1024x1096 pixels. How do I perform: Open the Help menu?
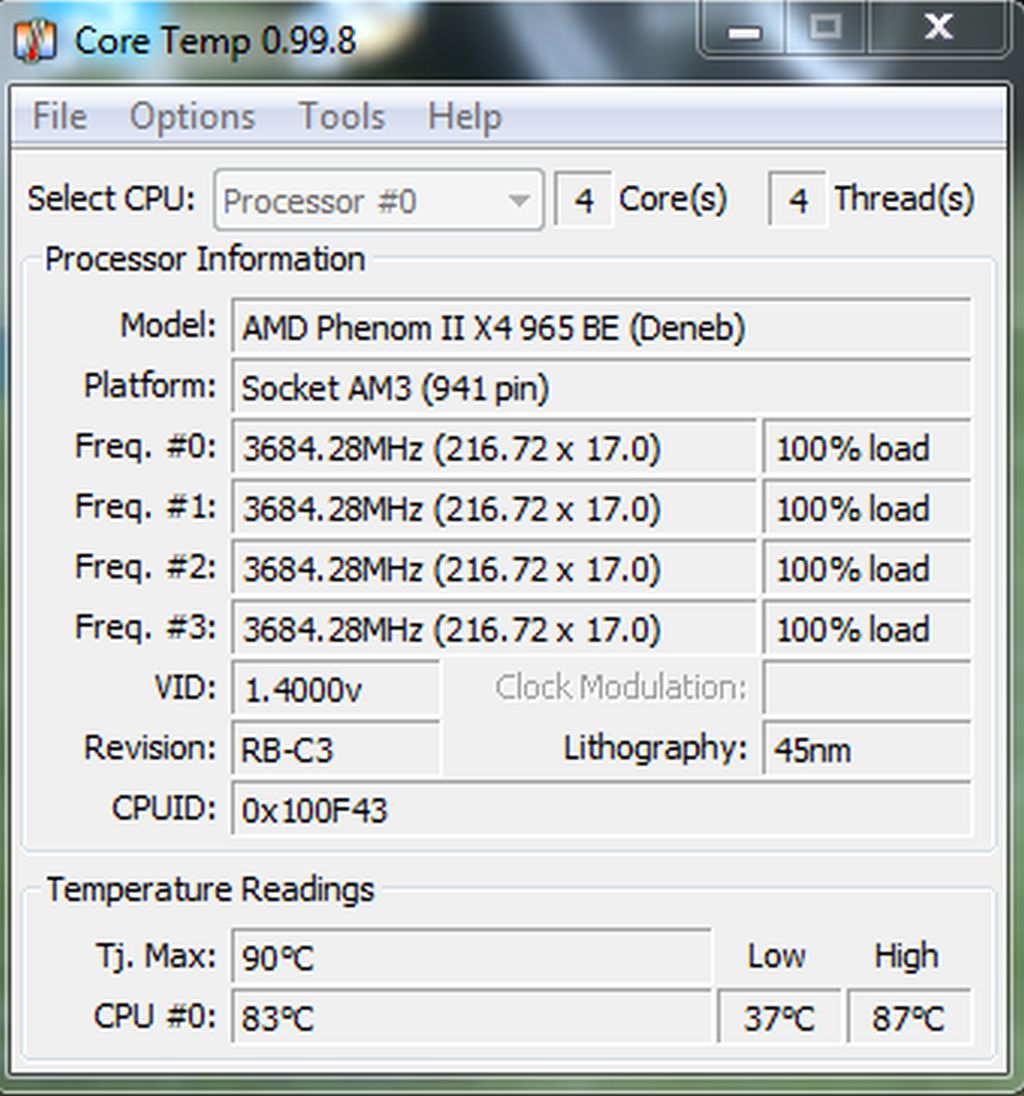pyautogui.click(x=464, y=116)
